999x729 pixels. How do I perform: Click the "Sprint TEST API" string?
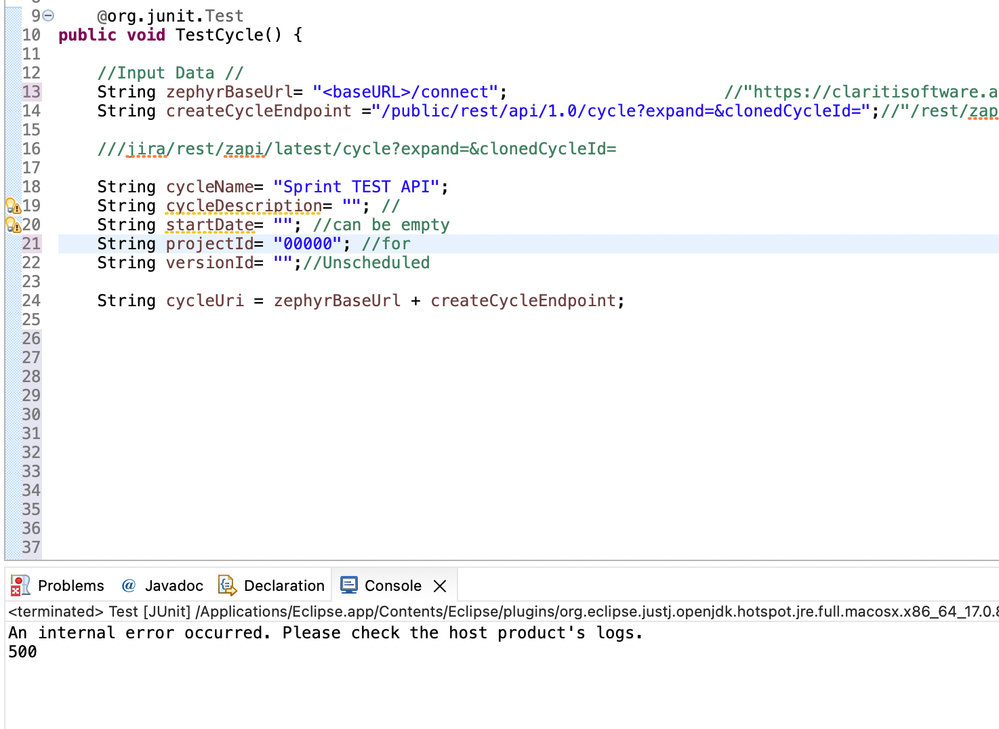coord(356,187)
